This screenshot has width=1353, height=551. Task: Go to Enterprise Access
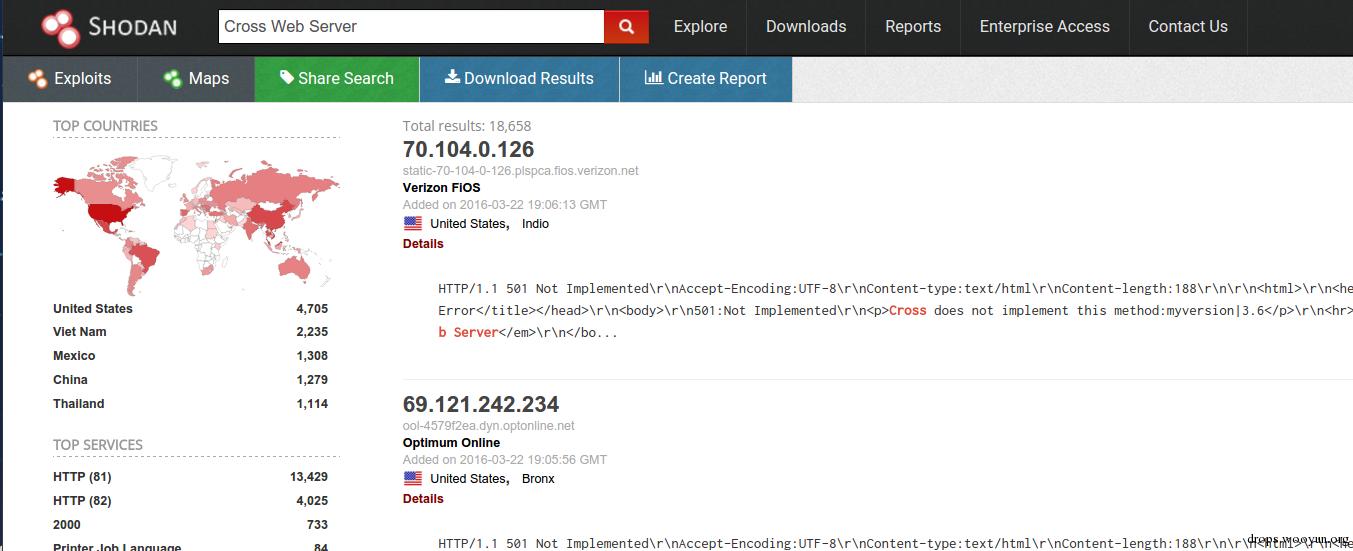1045,27
